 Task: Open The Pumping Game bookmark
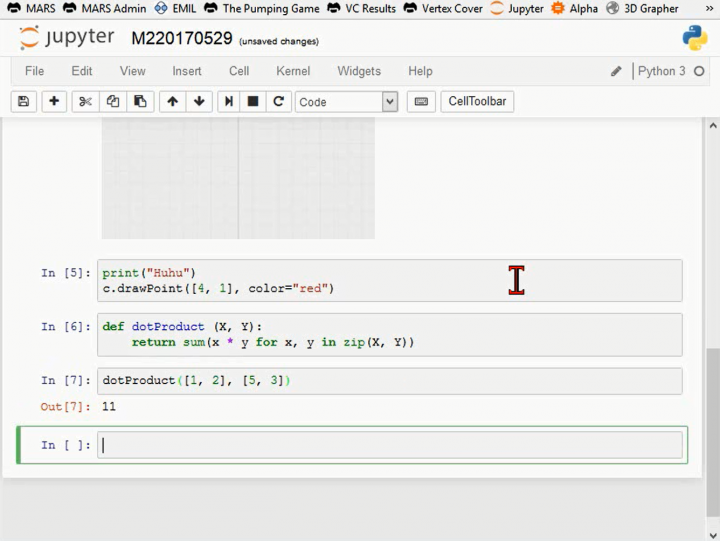pos(262,8)
